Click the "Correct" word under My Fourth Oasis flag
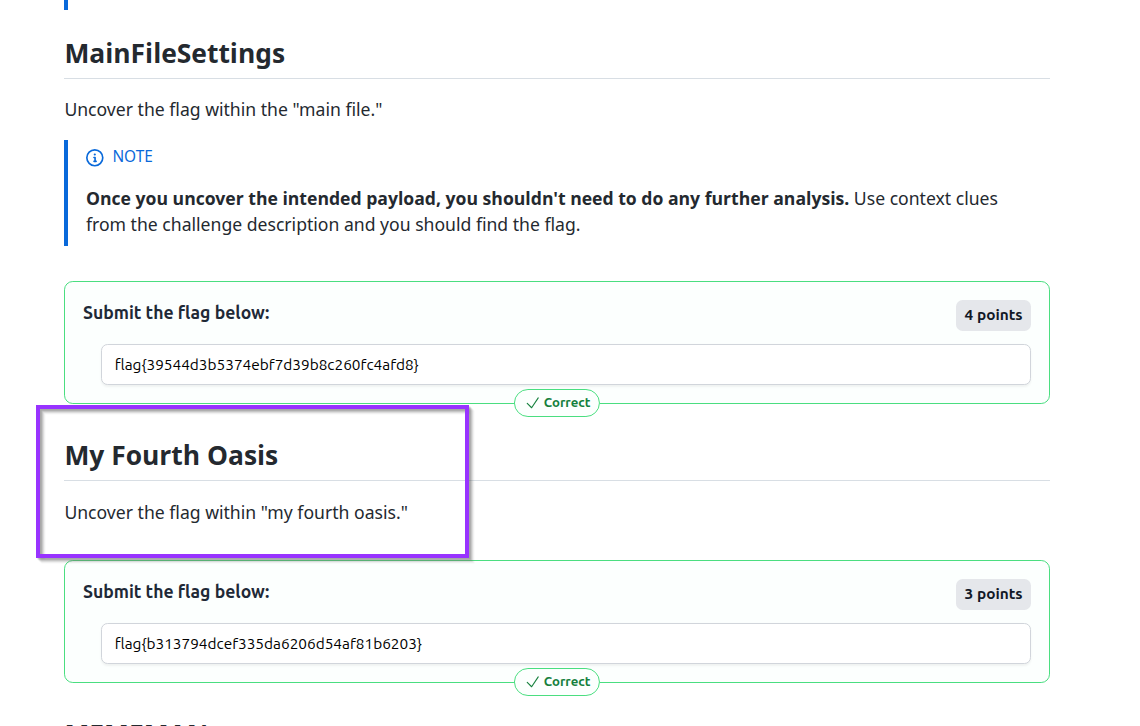Screen dimensions: 1140x726 (x=567, y=682)
